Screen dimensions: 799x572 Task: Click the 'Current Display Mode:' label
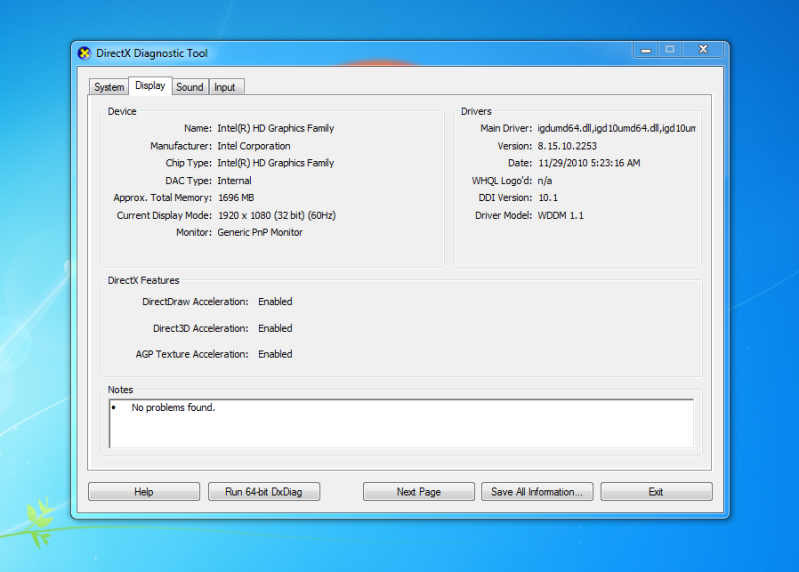tap(164, 215)
